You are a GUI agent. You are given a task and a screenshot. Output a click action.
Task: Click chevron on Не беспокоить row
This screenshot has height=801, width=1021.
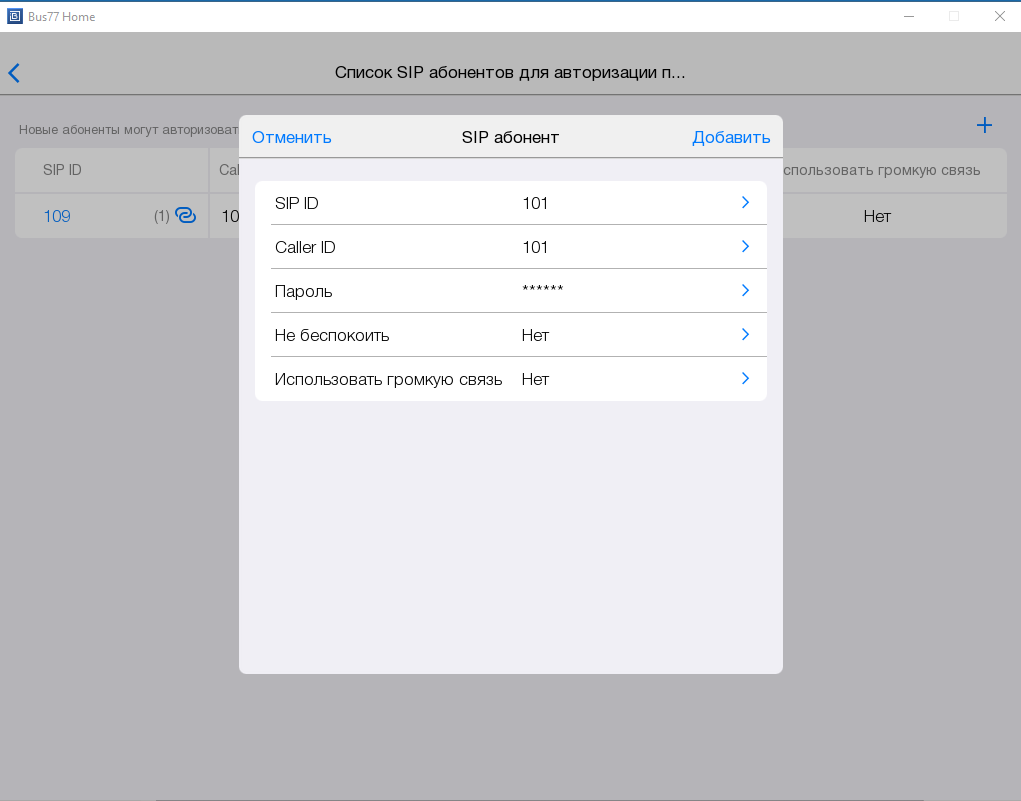coord(745,335)
